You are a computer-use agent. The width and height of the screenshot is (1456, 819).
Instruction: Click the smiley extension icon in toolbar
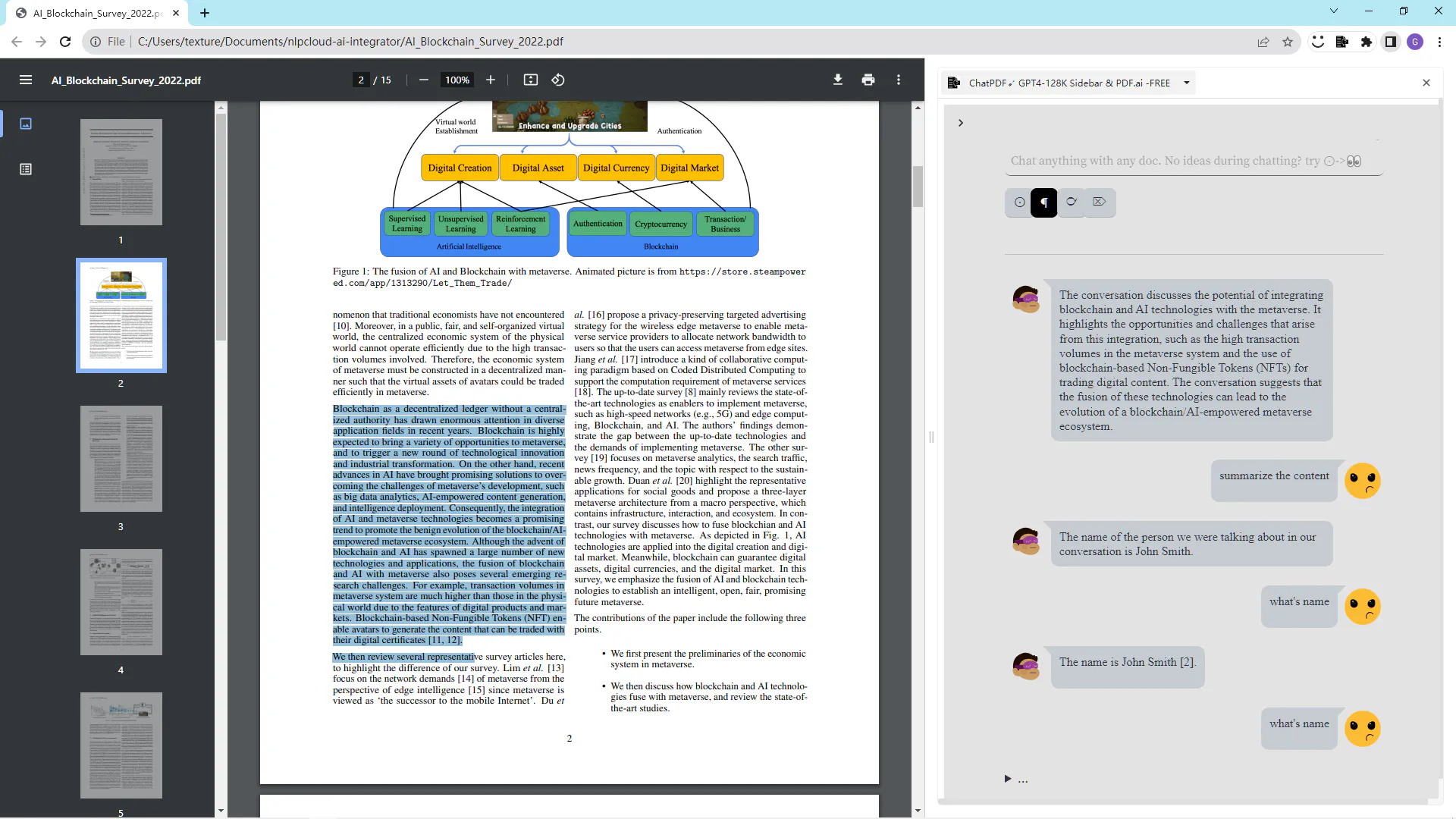(x=1318, y=42)
